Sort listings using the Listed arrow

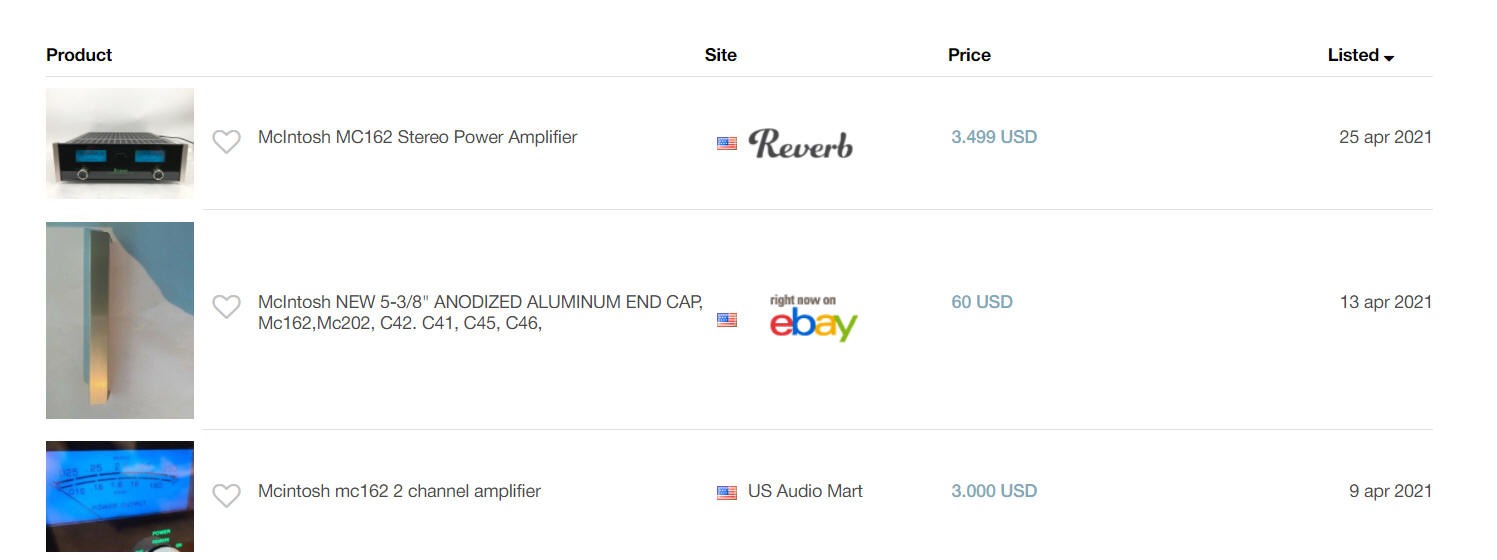[x=1389, y=57]
